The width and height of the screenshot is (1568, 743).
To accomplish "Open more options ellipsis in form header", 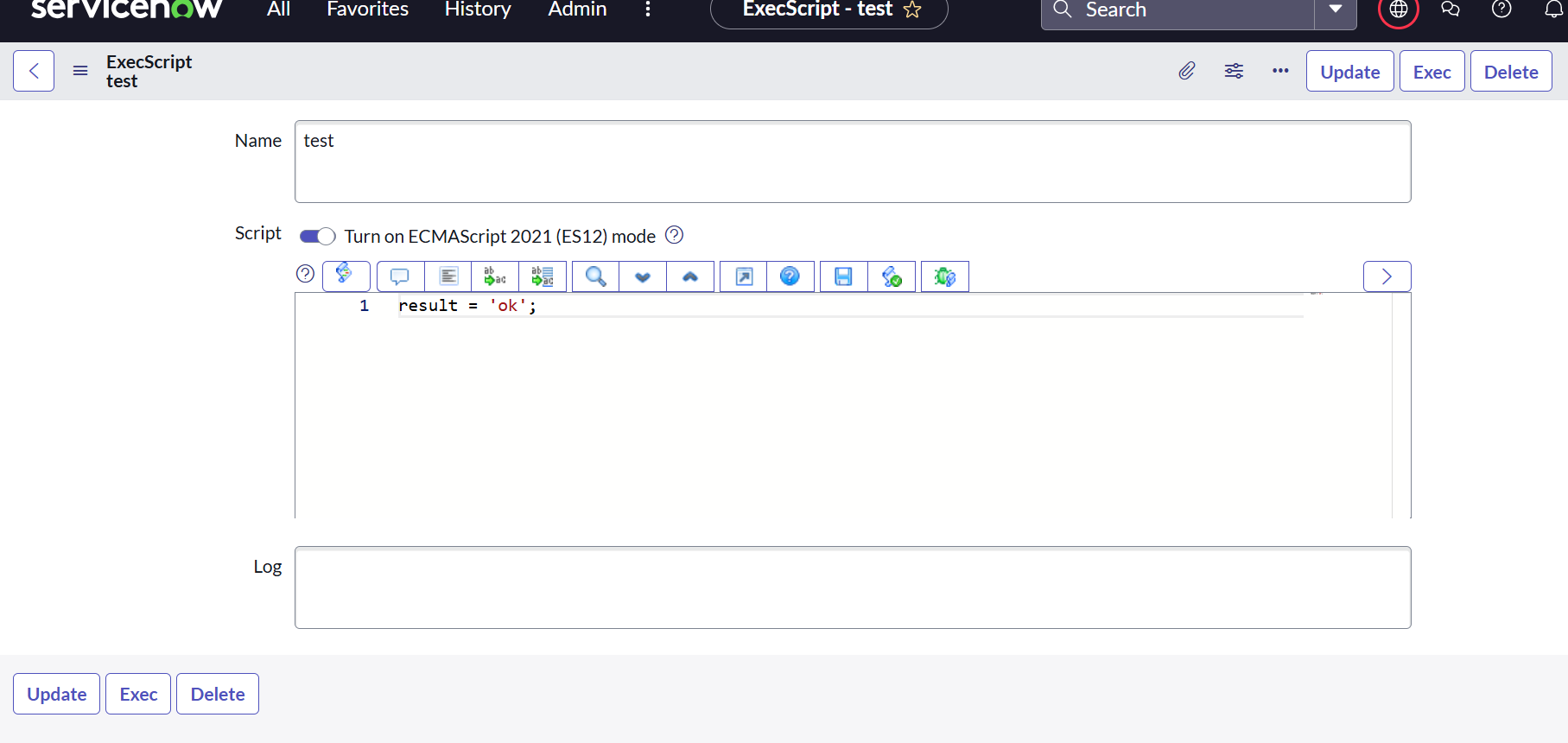I will pyautogui.click(x=1280, y=71).
